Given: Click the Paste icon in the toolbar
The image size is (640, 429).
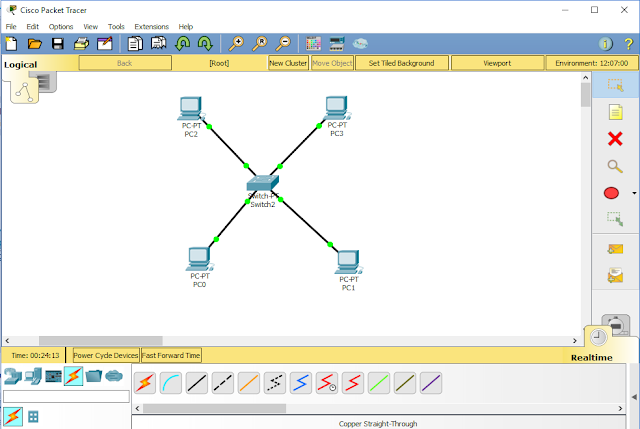Looking at the screenshot, I should click(x=158, y=44).
